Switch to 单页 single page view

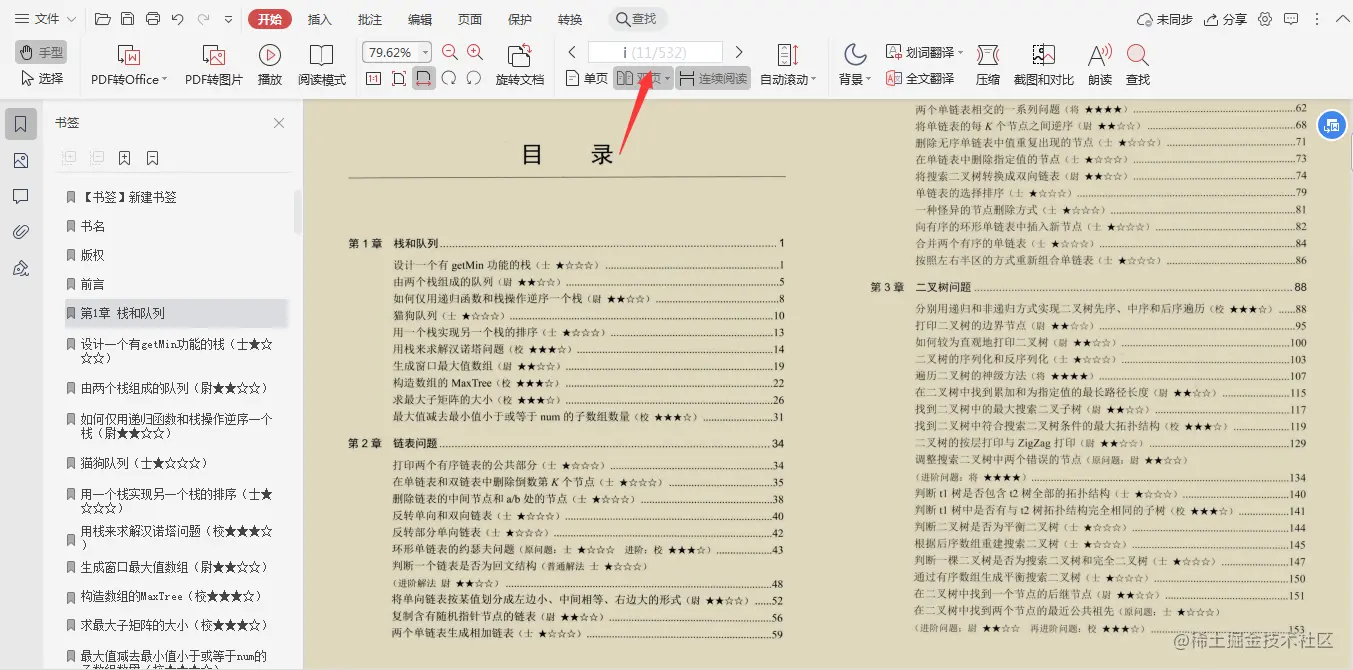(x=585, y=76)
